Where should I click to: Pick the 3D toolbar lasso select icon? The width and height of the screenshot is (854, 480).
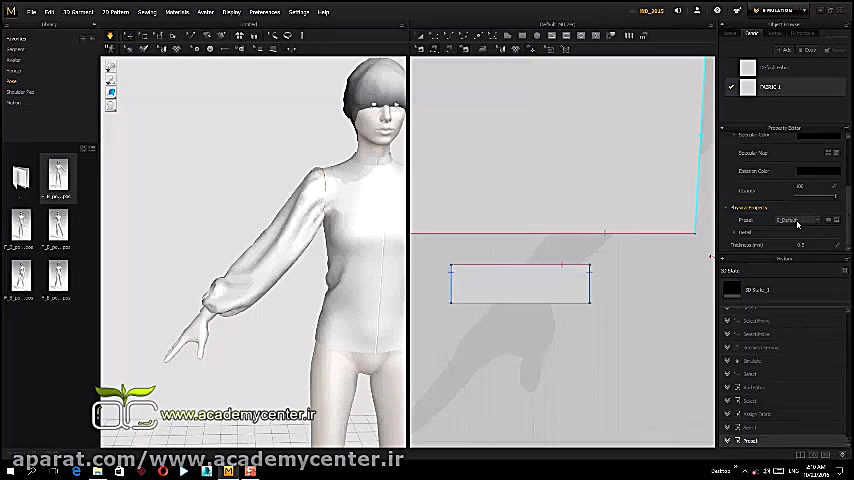288,35
